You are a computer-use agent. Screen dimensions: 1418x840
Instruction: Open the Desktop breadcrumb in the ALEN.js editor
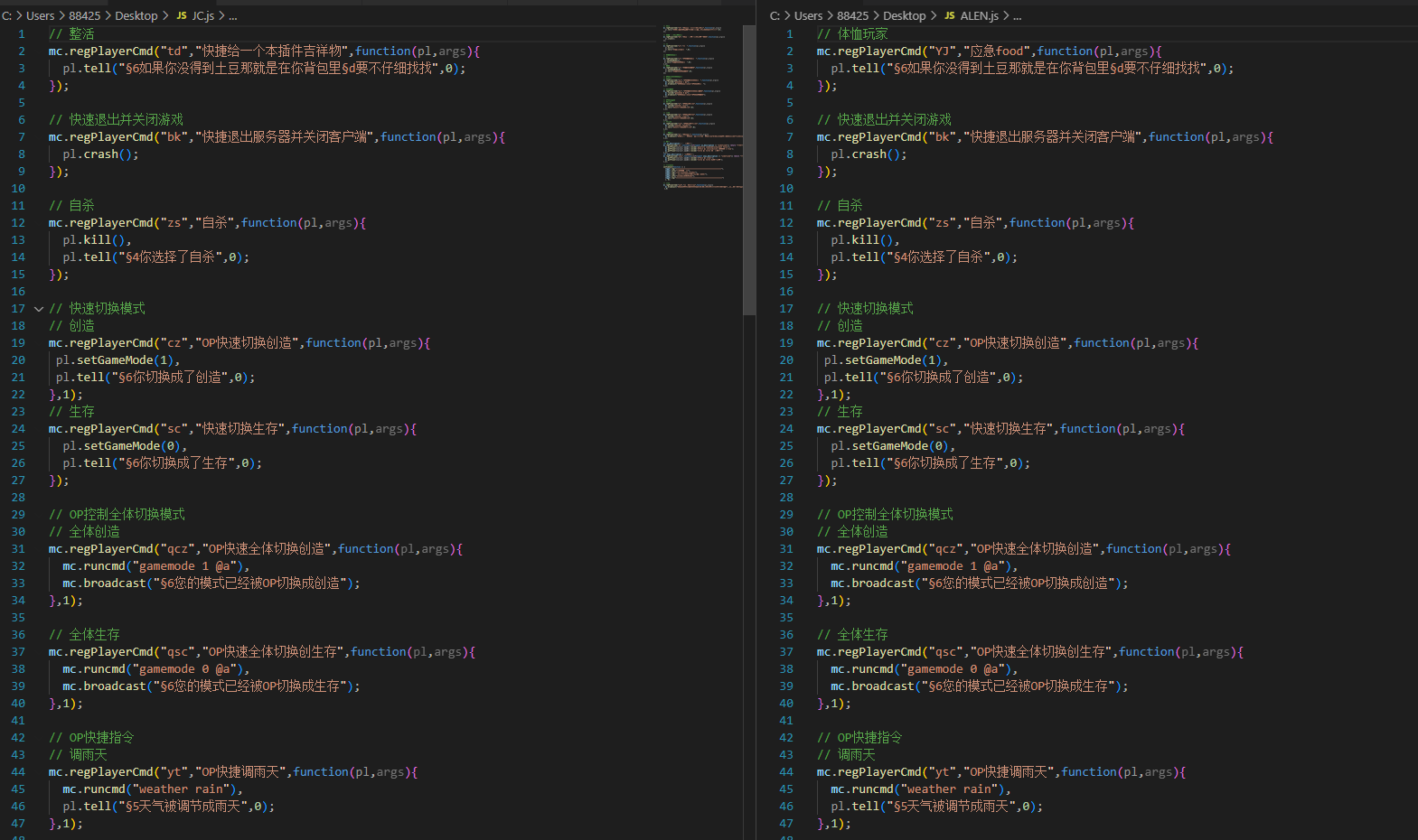coord(905,15)
